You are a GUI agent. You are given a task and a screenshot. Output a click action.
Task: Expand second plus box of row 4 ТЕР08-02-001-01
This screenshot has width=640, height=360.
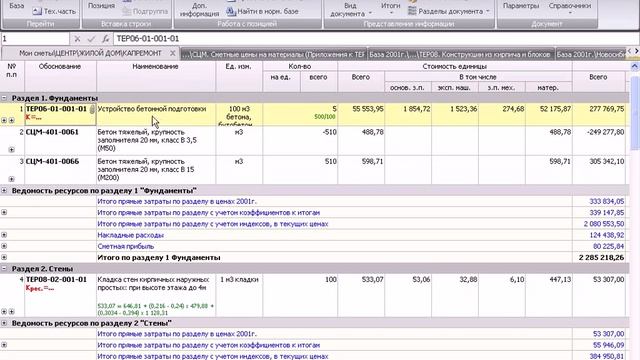click(x=11, y=311)
